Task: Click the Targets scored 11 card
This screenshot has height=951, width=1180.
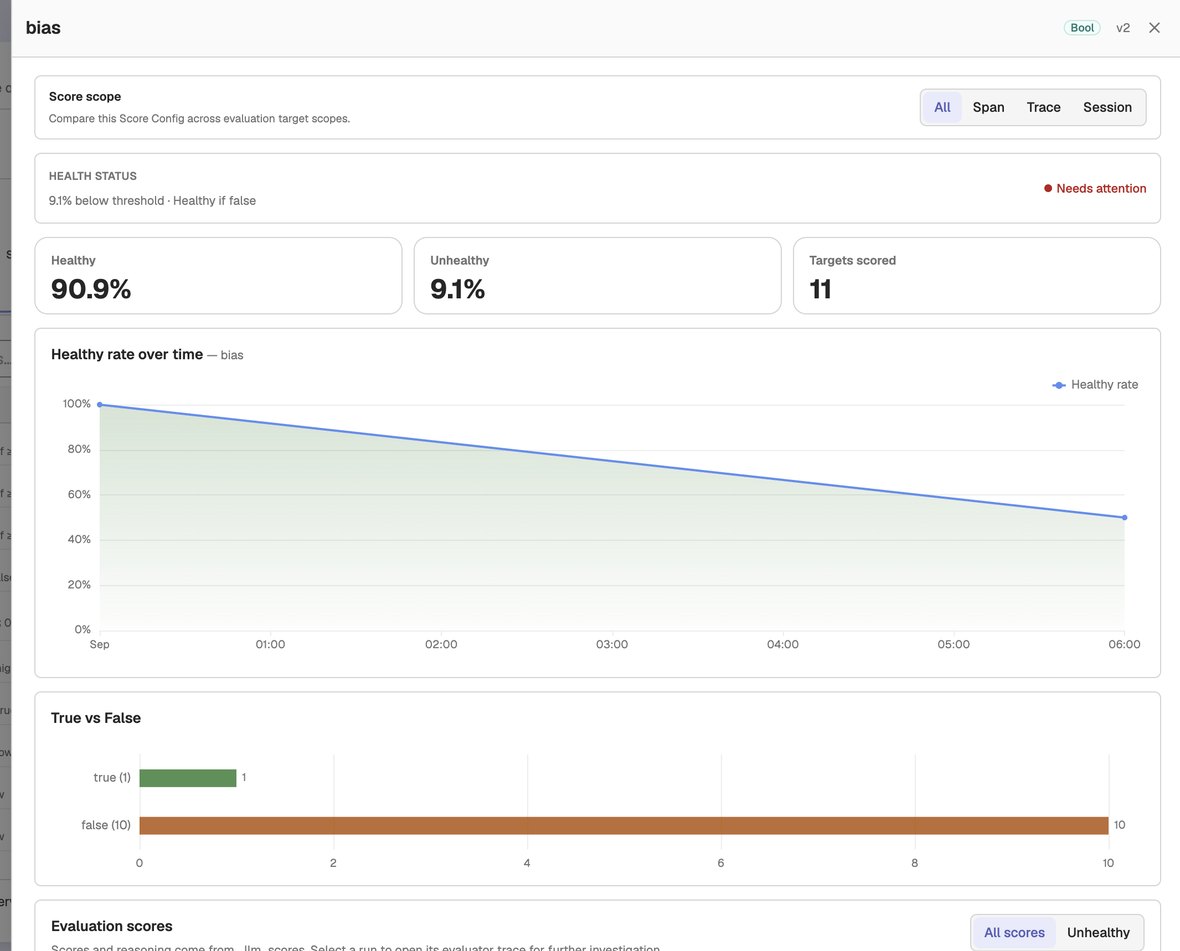Action: pyautogui.click(x=977, y=276)
